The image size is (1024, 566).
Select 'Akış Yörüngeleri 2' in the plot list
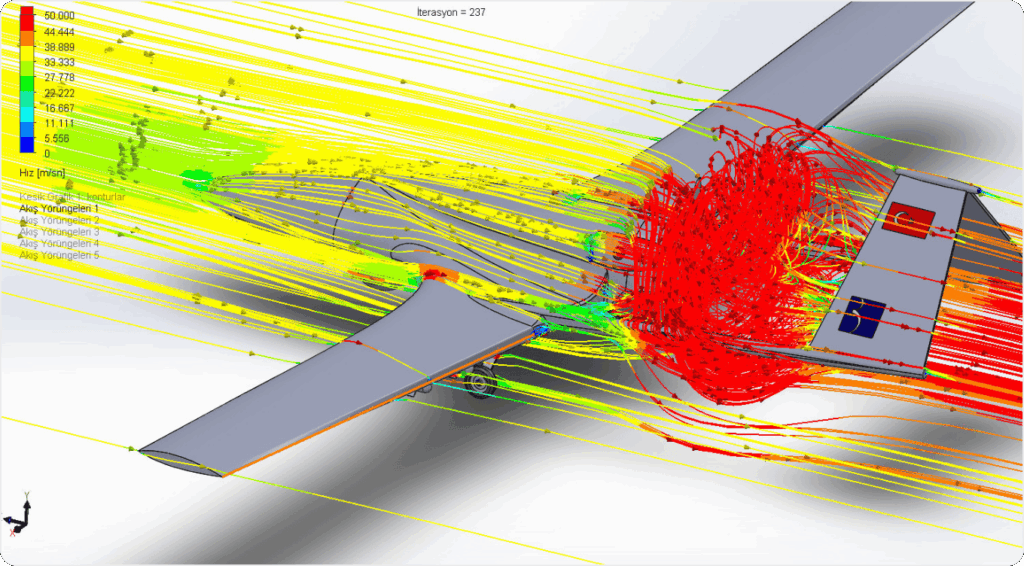coord(59,220)
